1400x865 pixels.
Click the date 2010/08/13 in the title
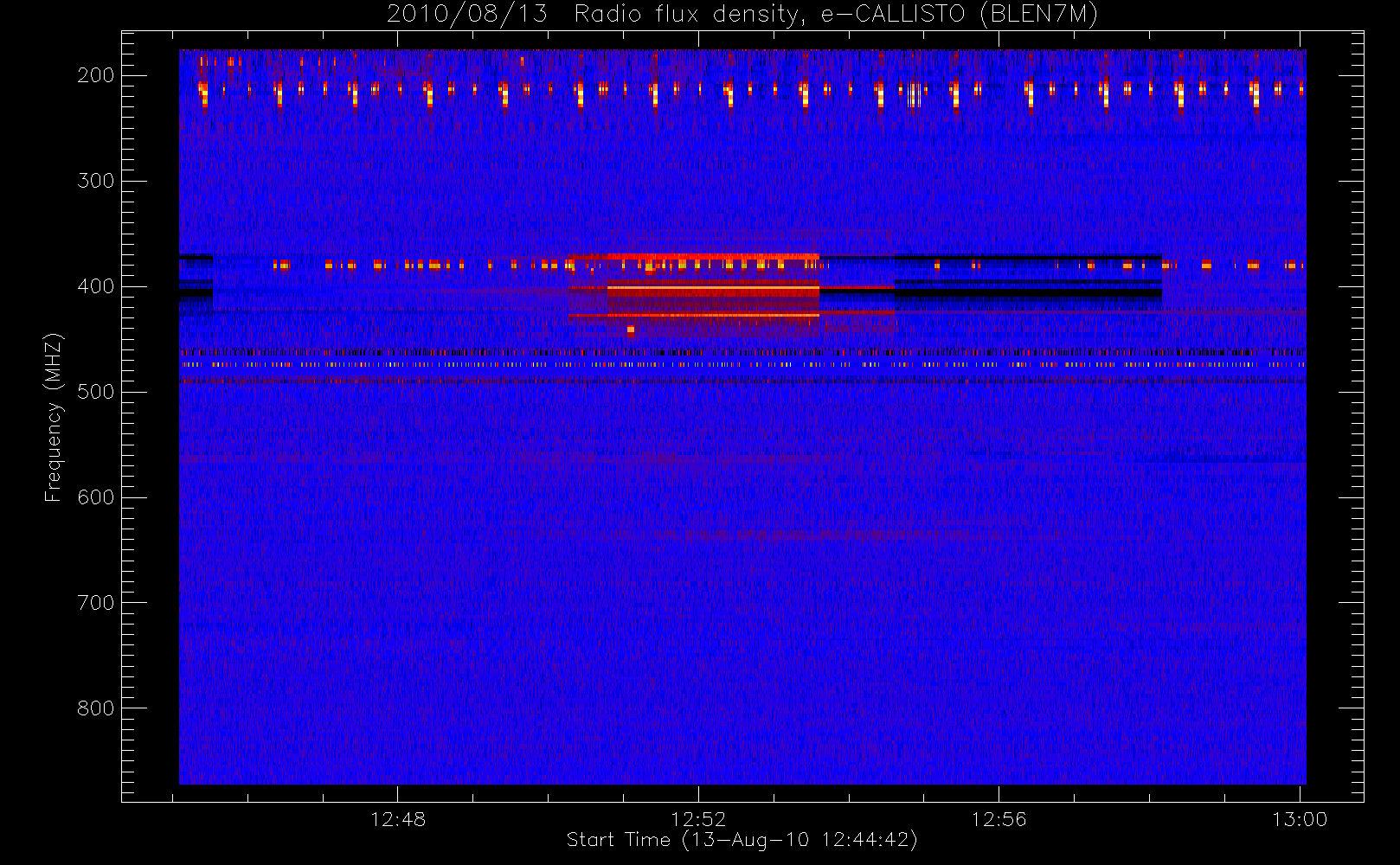pos(466,15)
